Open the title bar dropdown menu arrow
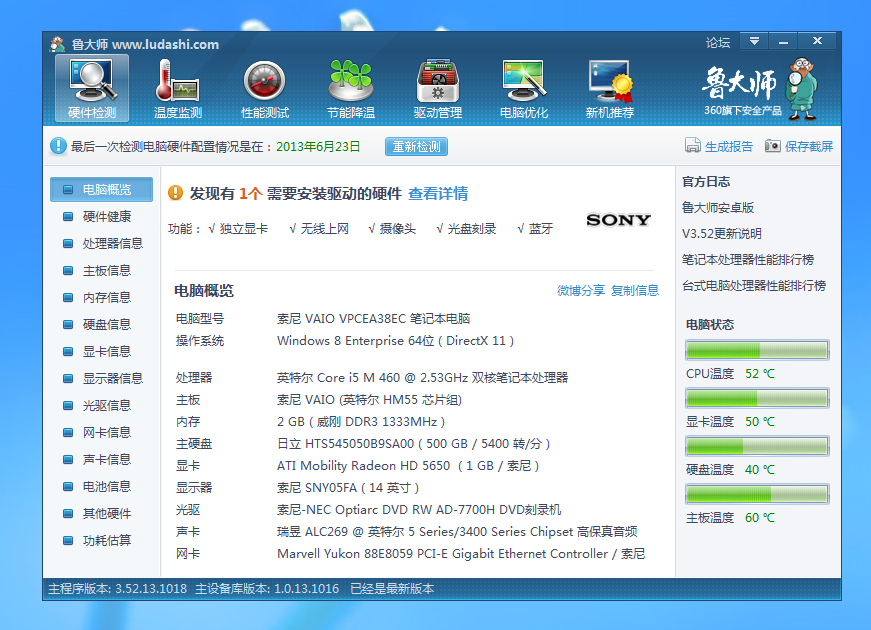 754,41
